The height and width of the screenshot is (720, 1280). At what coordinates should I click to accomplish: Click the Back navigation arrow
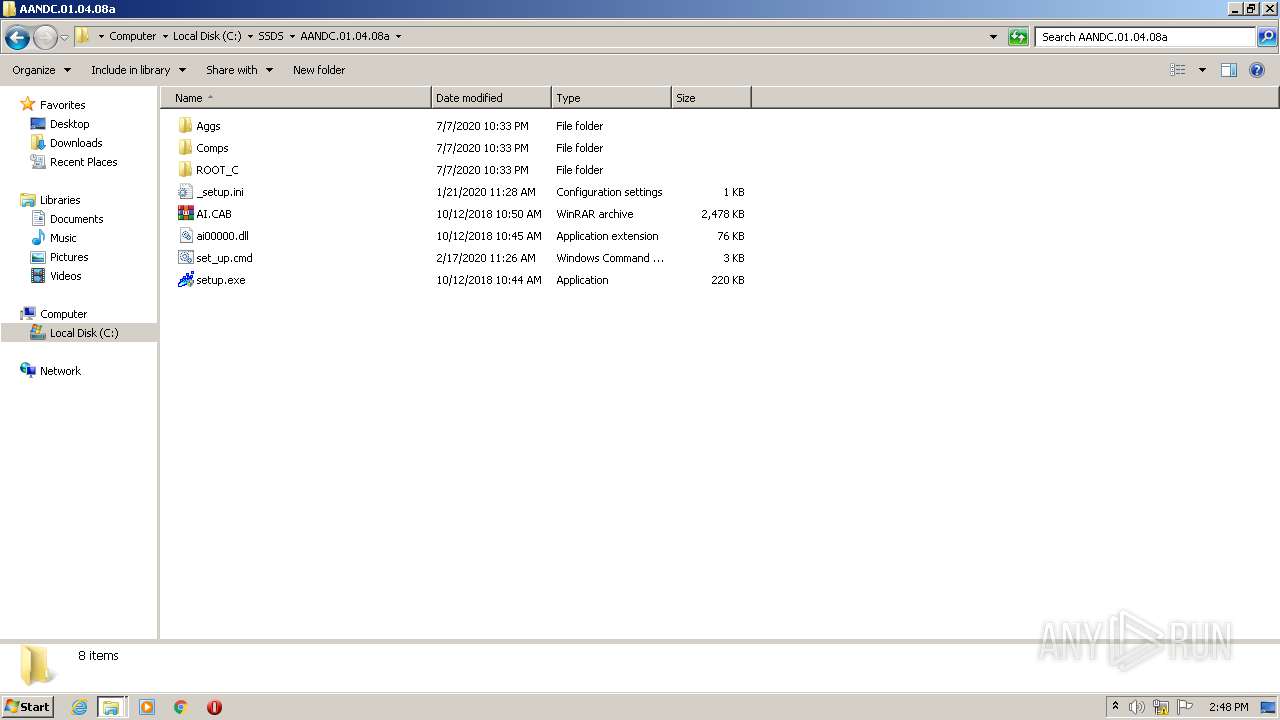tap(17, 37)
